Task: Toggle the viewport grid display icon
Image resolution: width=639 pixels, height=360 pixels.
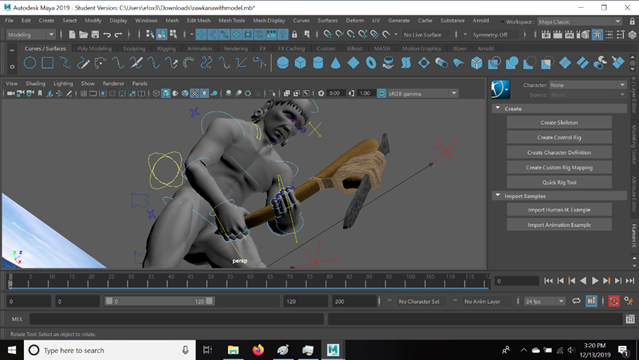Action: [x=84, y=93]
